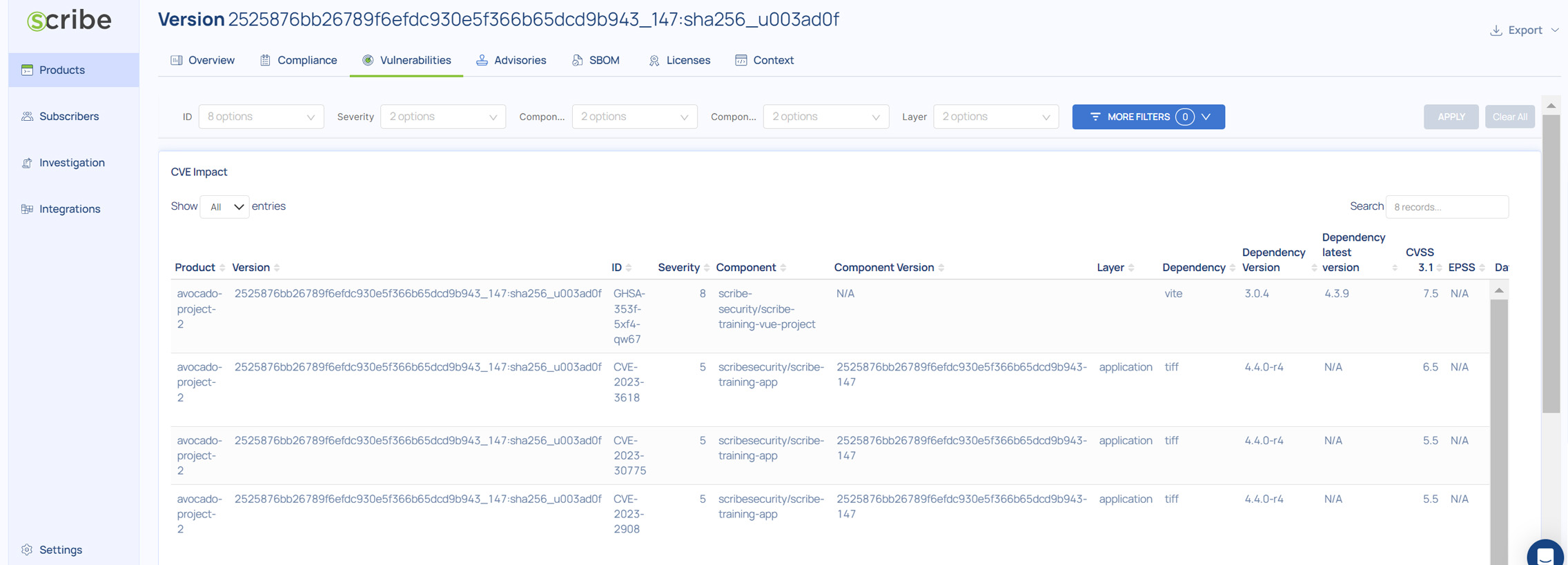Viewport: 1568px width, 565px height.
Task: Click the vite dependency cell
Action: tap(1173, 294)
